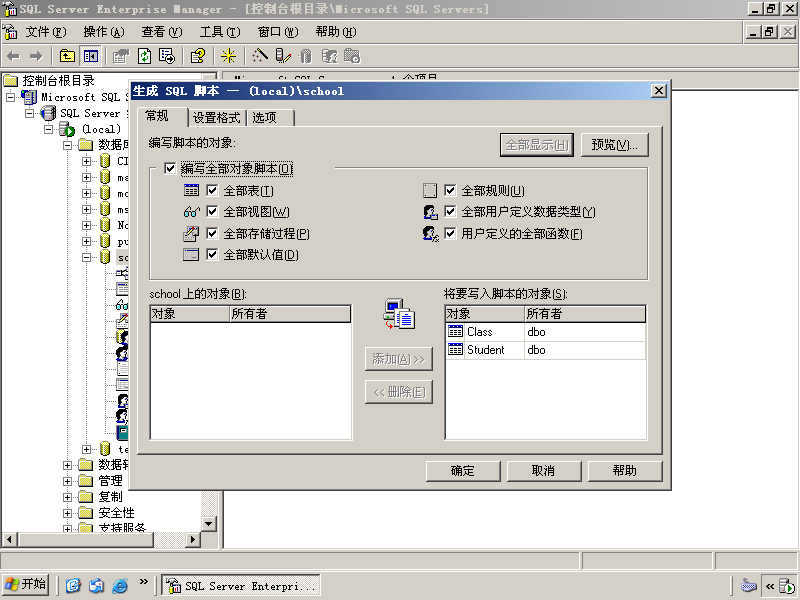Collapse the (local) server node
The height and width of the screenshot is (600, 800).
[48, 129]
